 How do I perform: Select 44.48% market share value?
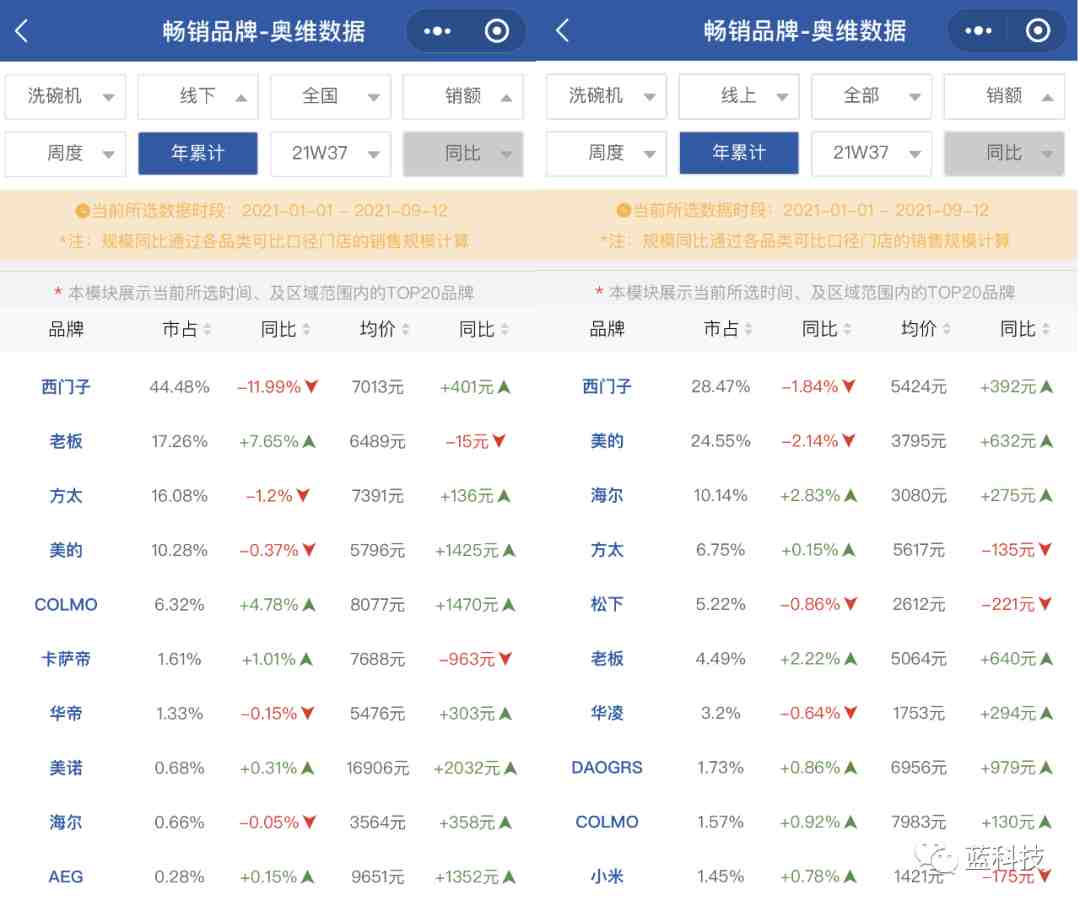[x=179, y=387]
